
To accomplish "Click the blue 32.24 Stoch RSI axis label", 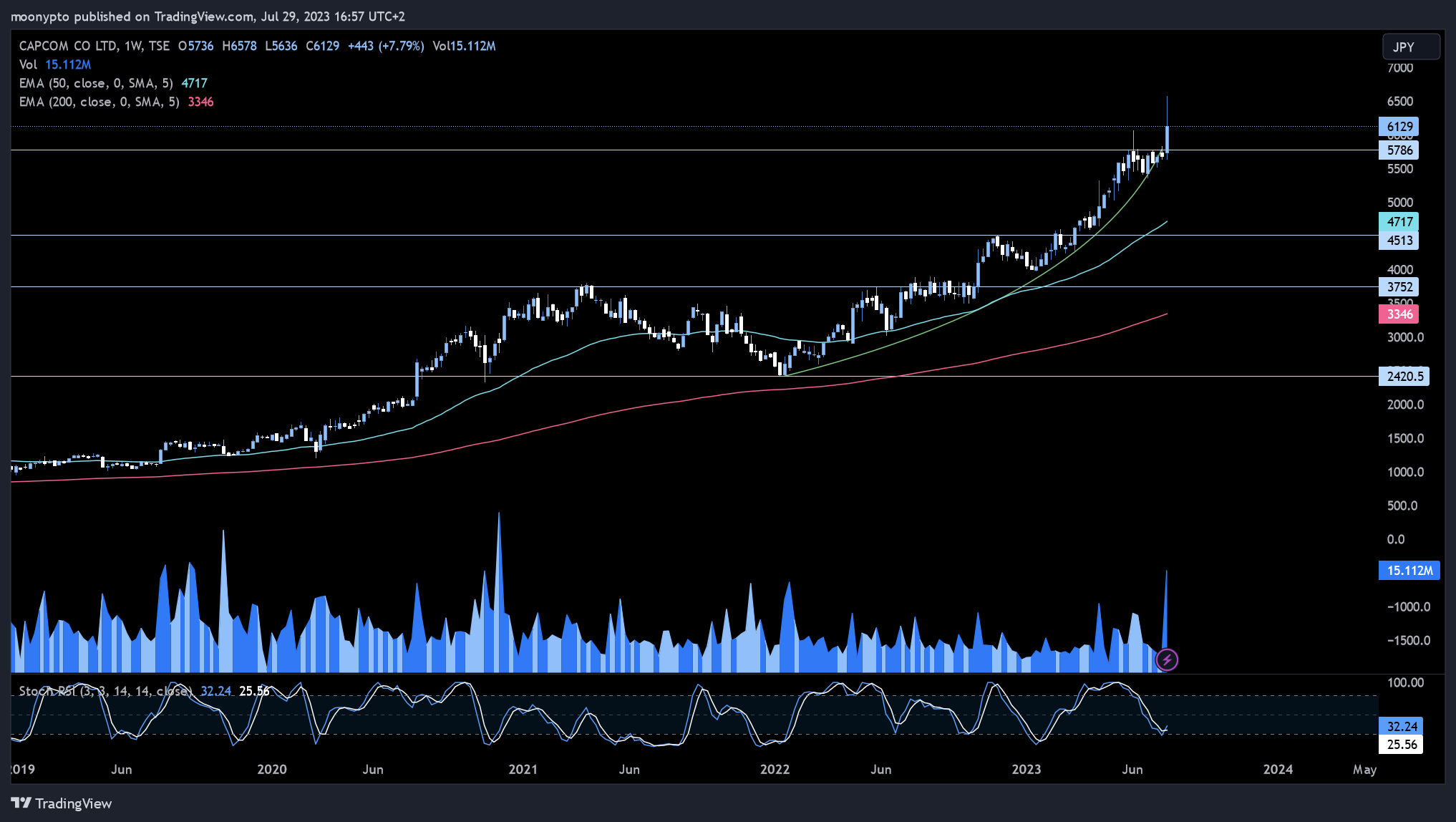I will (1401, 727).
